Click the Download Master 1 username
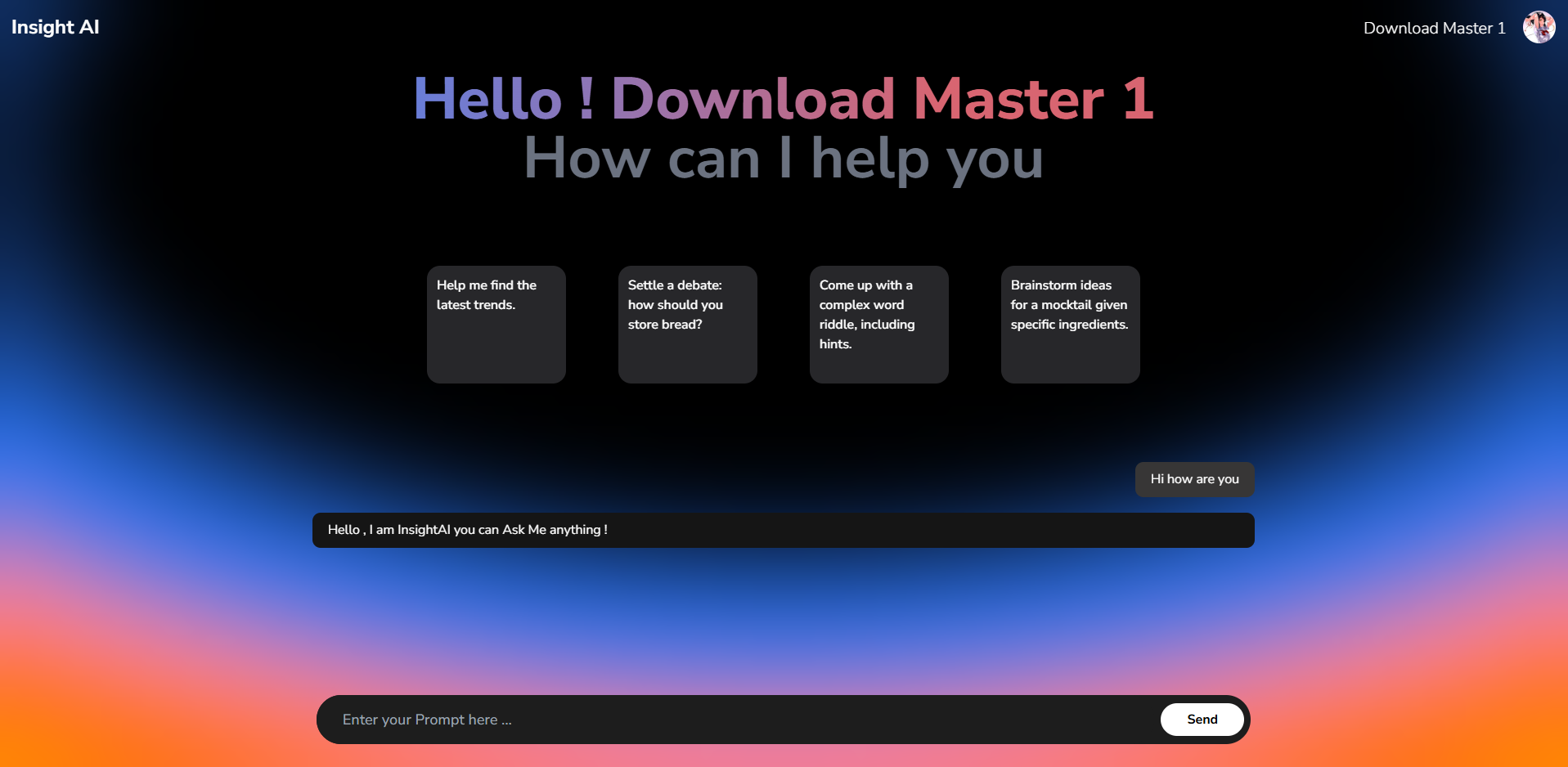Viewport: 1568px width, 767px height. point(1434,28)
